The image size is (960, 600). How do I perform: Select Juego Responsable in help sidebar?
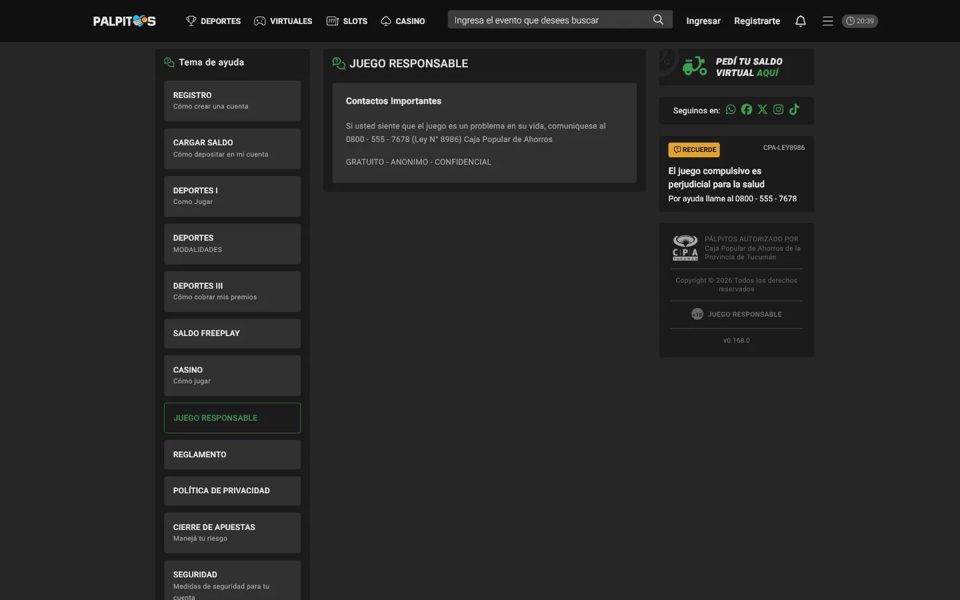coord(232,418)
